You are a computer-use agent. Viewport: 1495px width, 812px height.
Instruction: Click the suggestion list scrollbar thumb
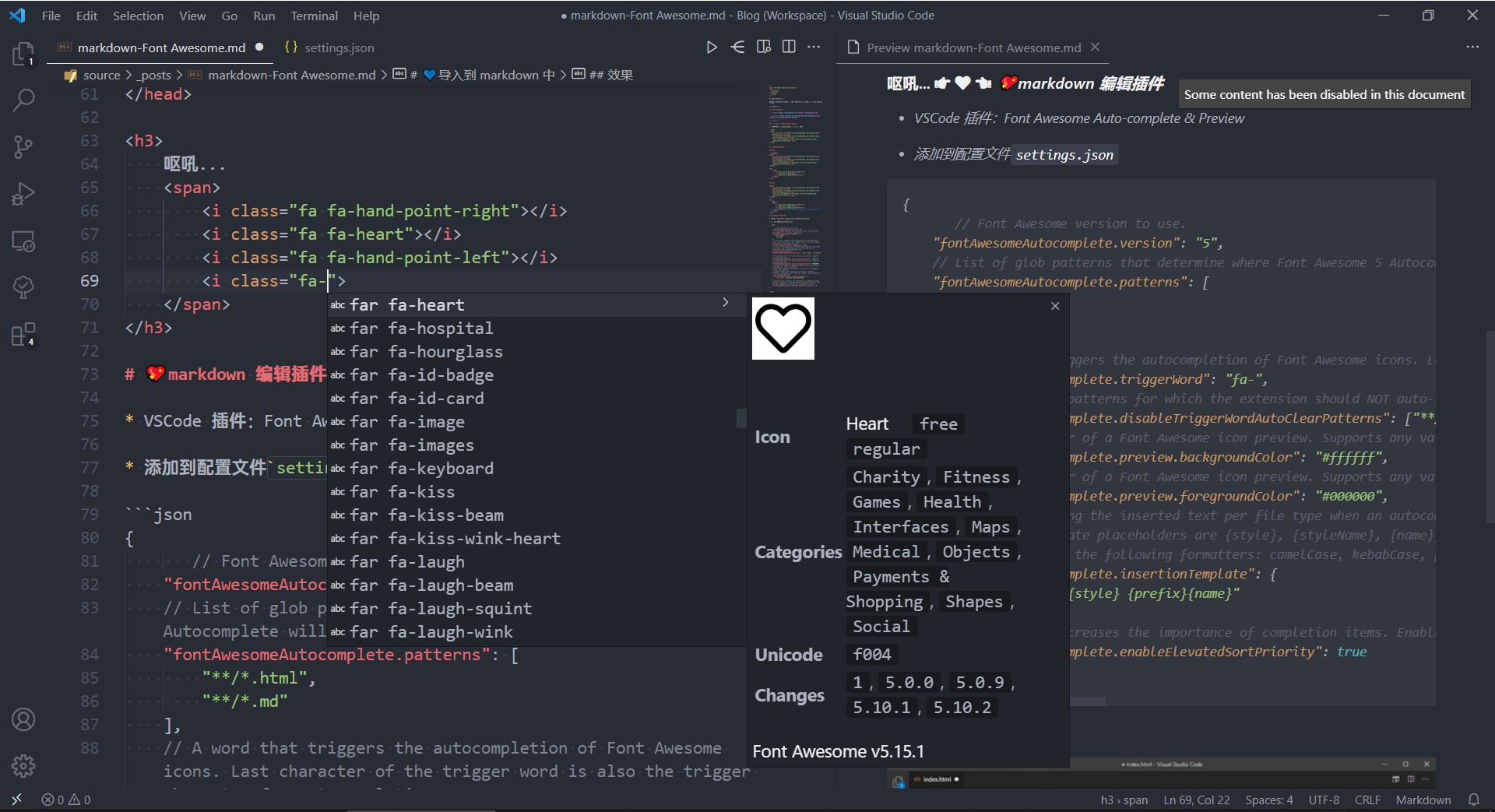[741, 419]
